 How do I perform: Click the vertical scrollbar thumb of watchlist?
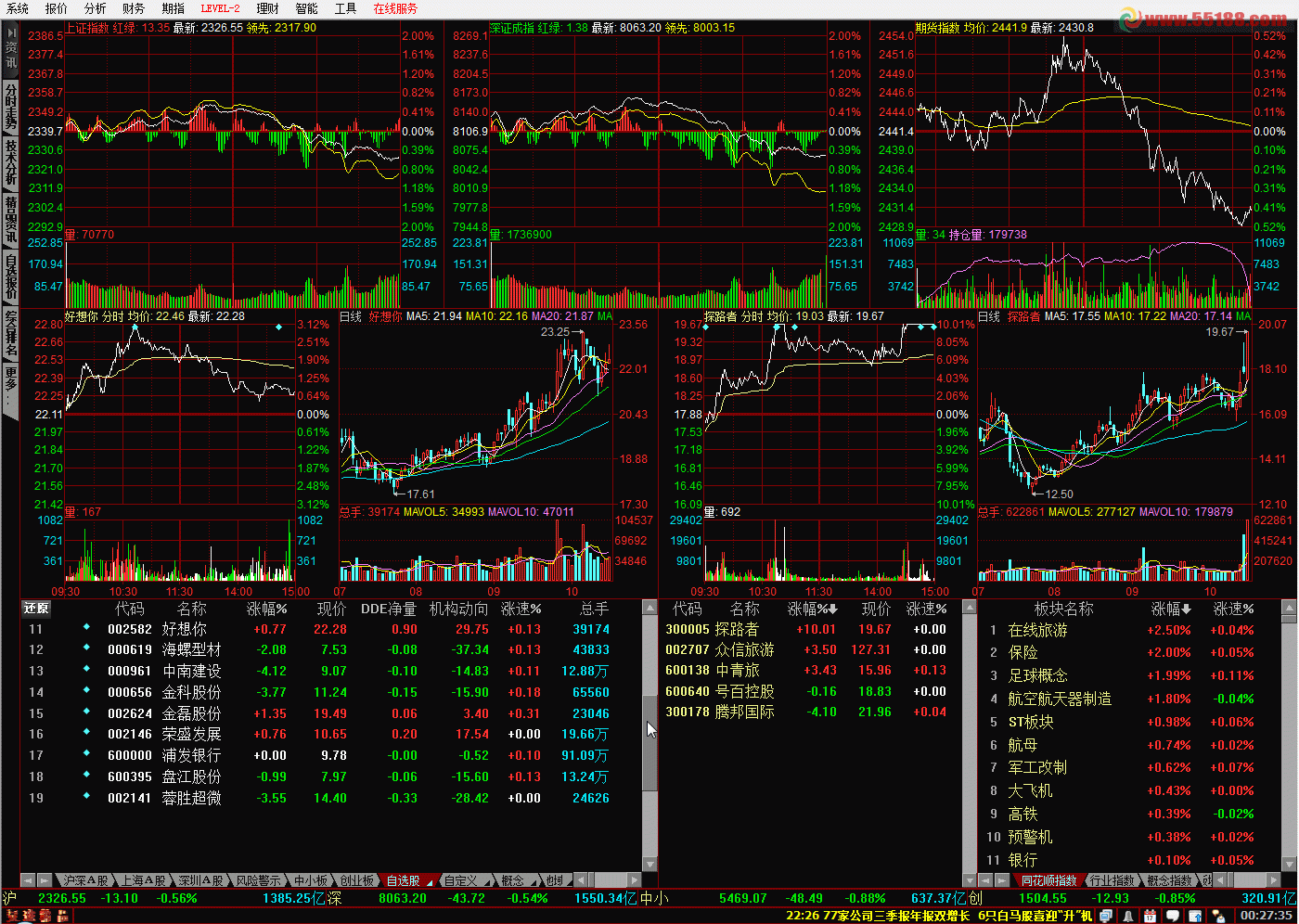650,743
